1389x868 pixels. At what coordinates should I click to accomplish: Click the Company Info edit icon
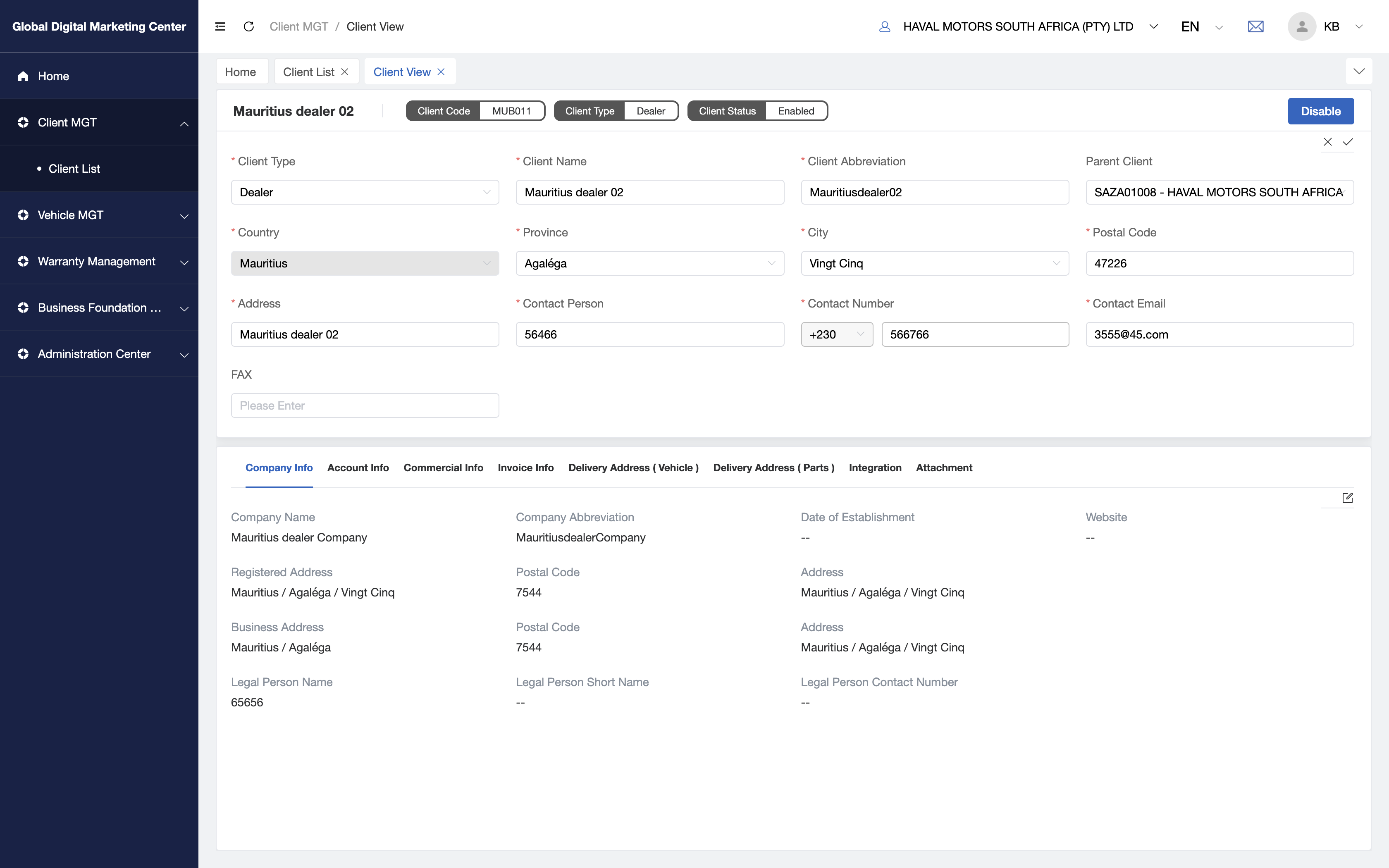[1348, 498]
